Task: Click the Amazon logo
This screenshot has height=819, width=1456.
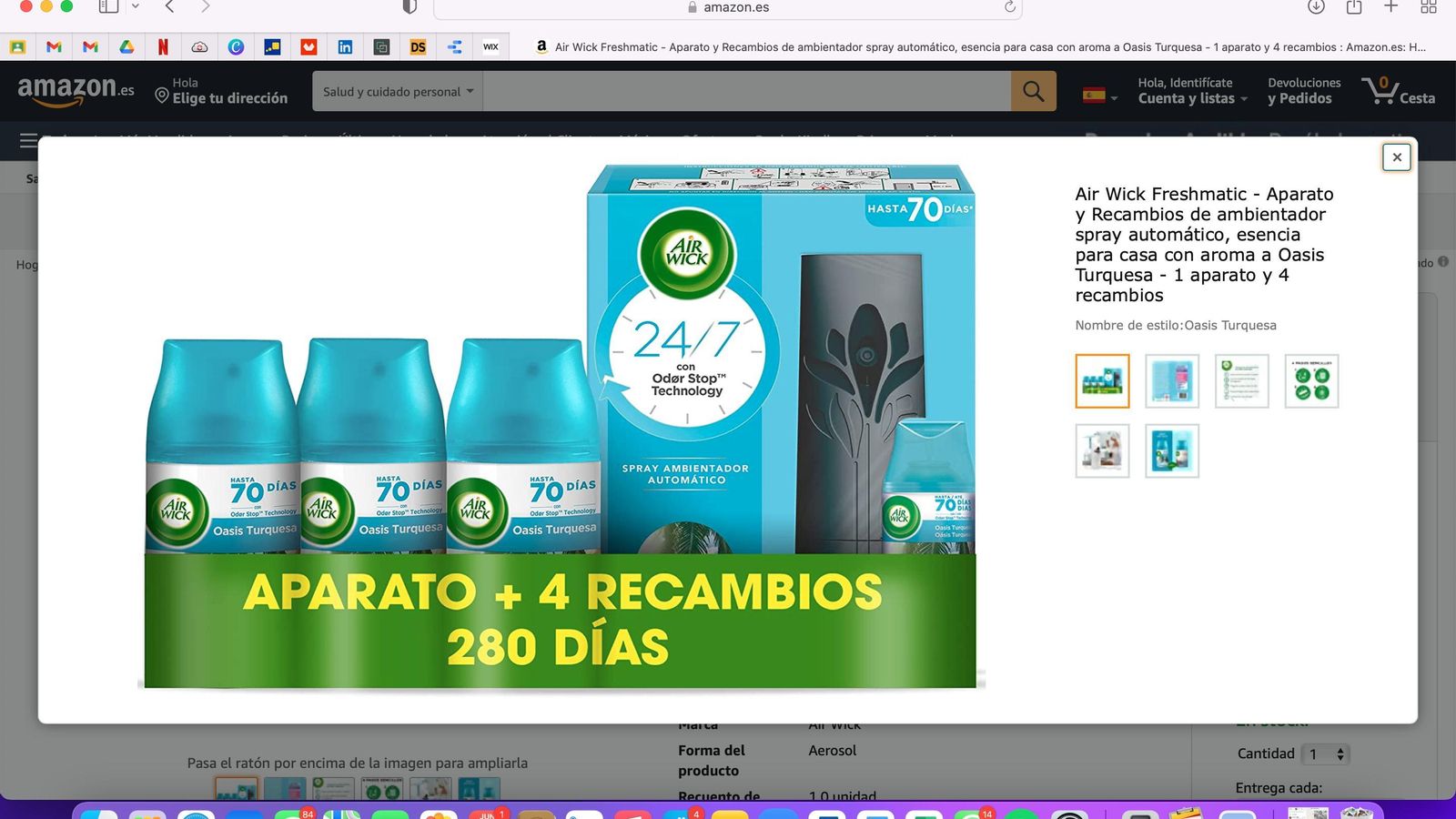Action: [73, 90]
